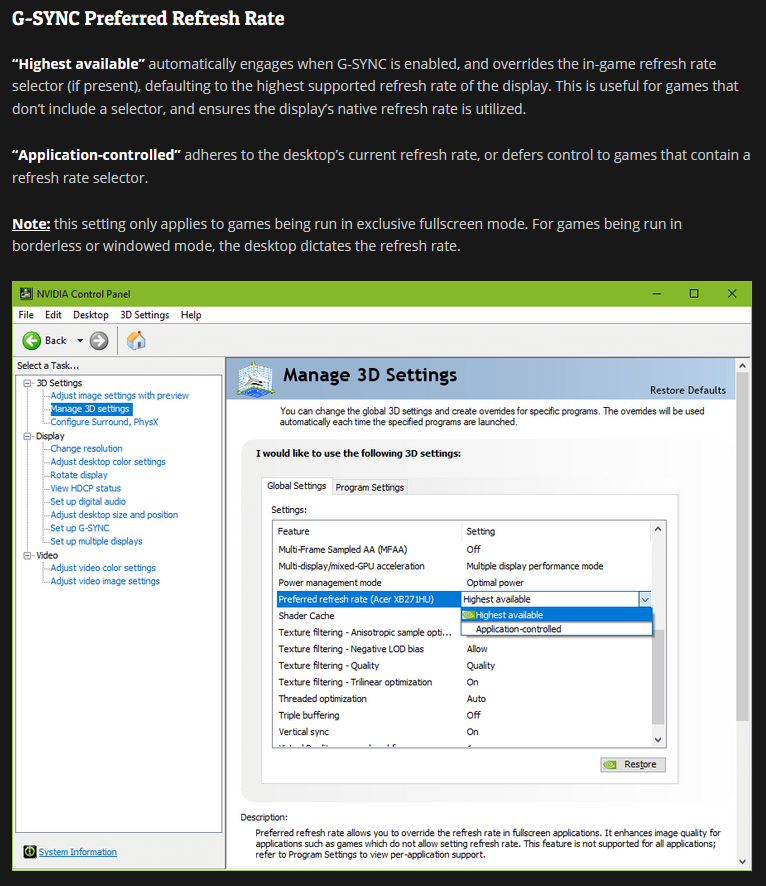Open Adjust desktop size and position task
This screenshot has width=766, height=886.
pyautogui.click(x=114, y=515)
